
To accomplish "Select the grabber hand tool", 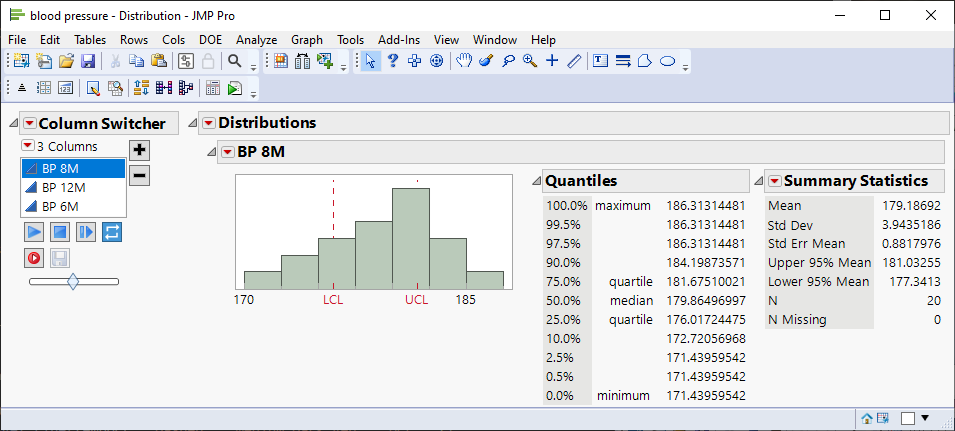I will coord(463,61).
